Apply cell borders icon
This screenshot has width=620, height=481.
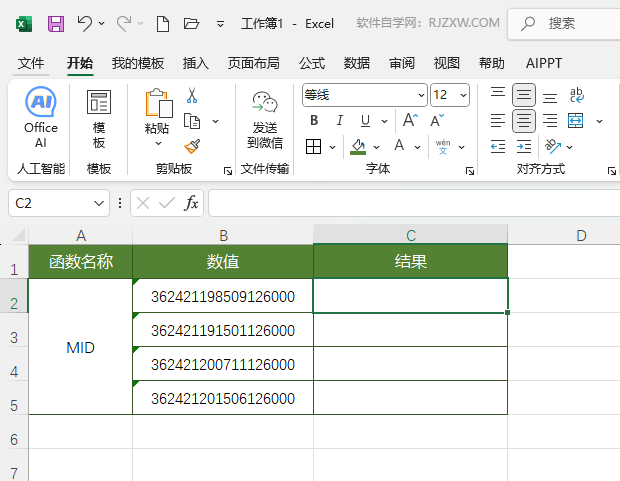[313, 147]
